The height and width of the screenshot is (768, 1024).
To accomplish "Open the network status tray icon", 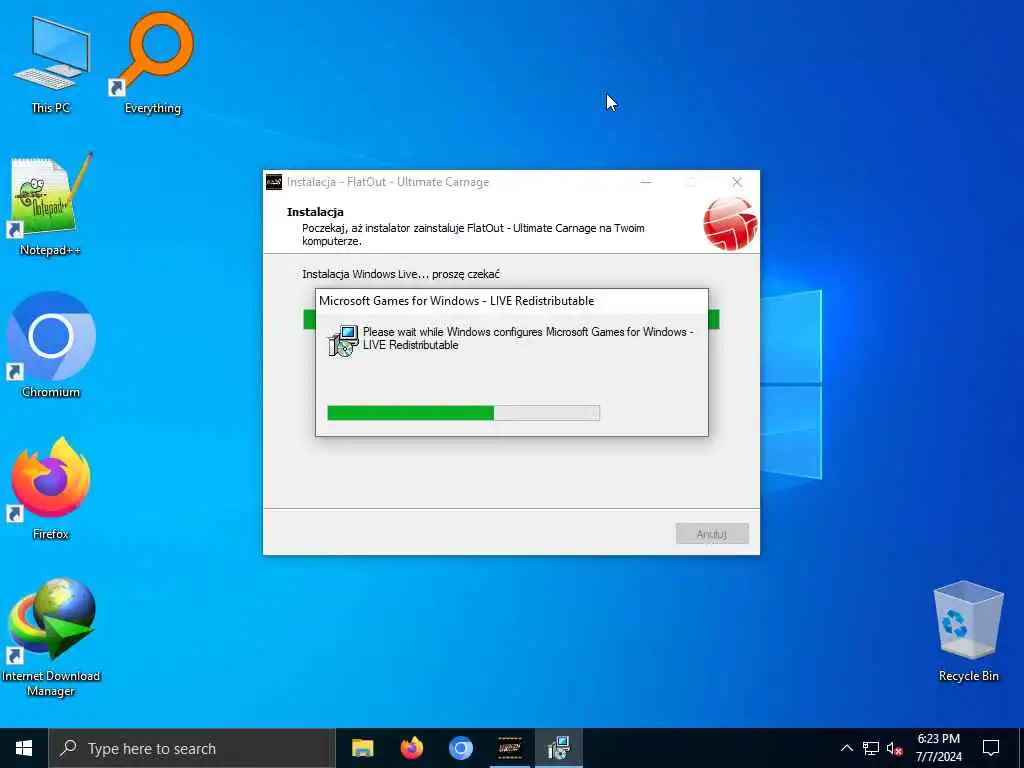I will pyautogui.click(x=871, y=748).
